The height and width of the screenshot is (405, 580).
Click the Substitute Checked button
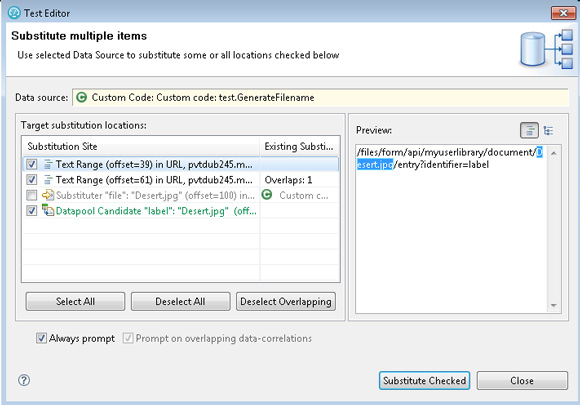(x=424, y=381)
